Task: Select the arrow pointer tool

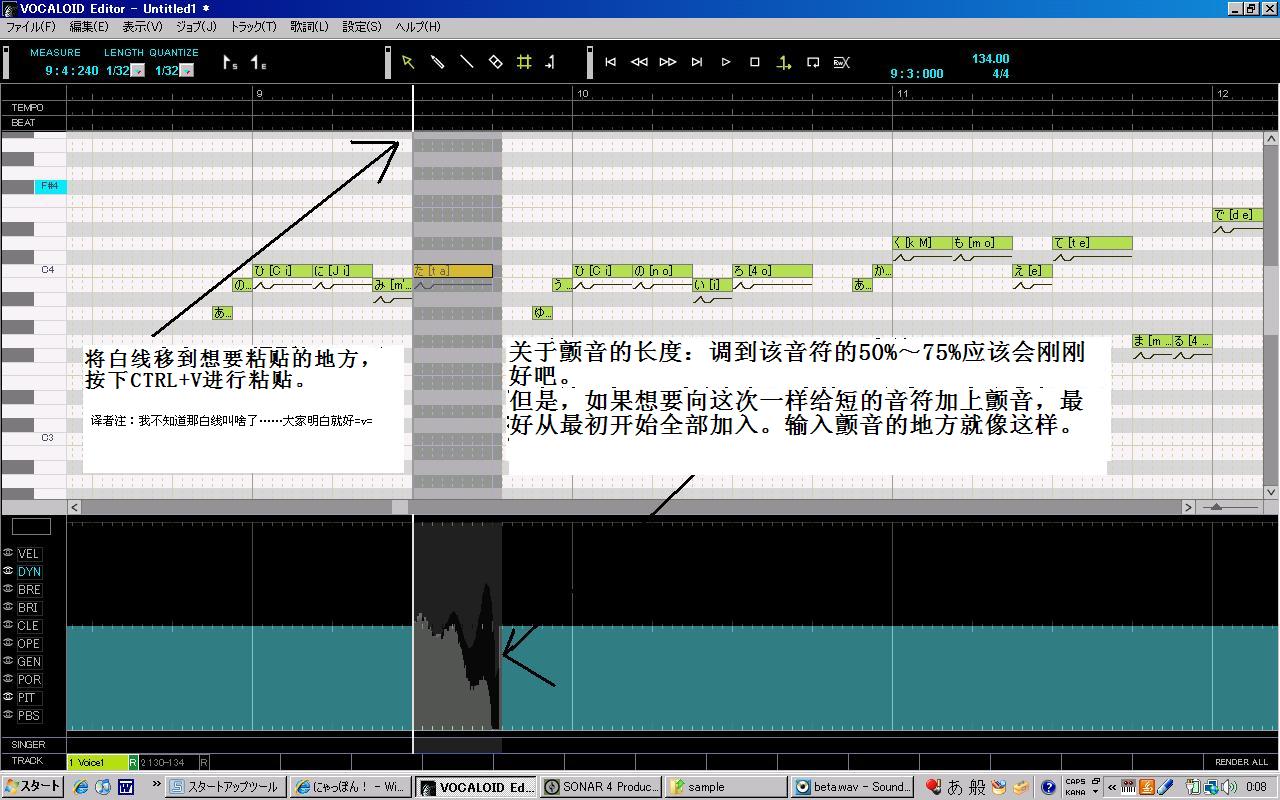Action: (x=408, y=62)
